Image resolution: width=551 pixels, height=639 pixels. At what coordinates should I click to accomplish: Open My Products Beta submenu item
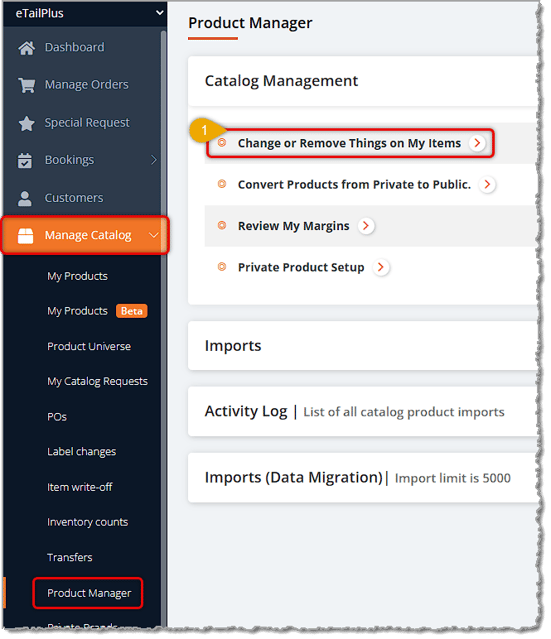77,311
